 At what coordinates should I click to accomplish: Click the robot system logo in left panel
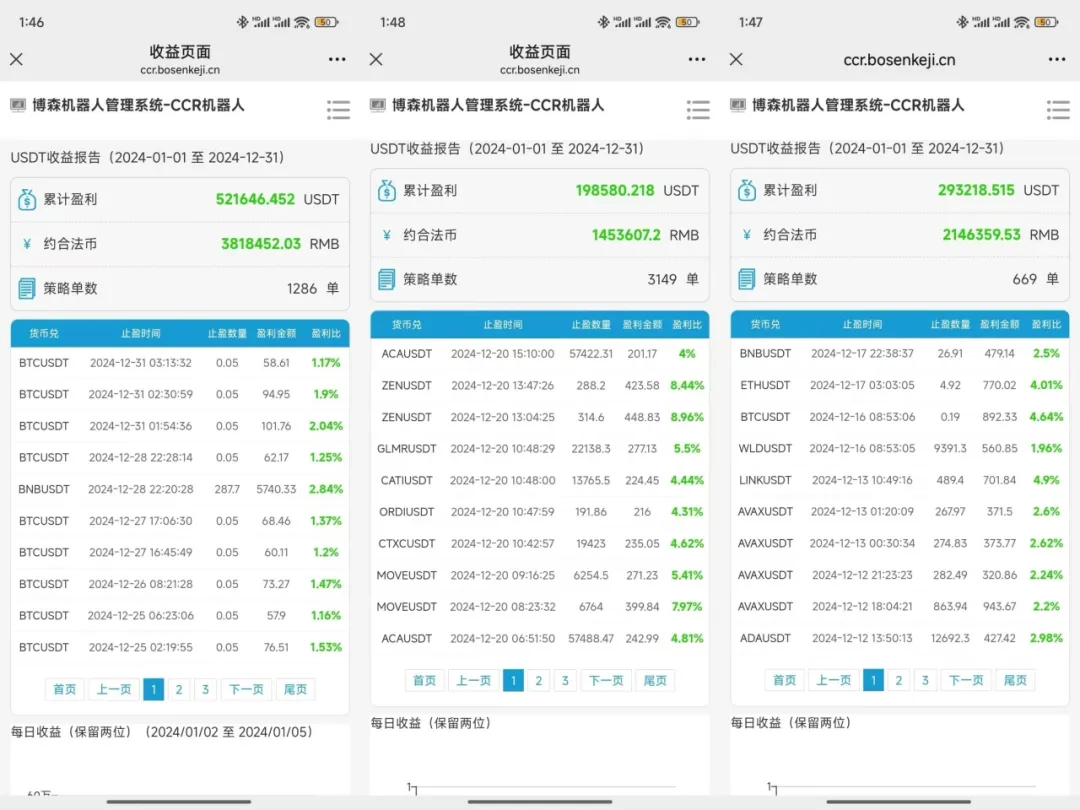pyautogui.click(x=18, y=105)
